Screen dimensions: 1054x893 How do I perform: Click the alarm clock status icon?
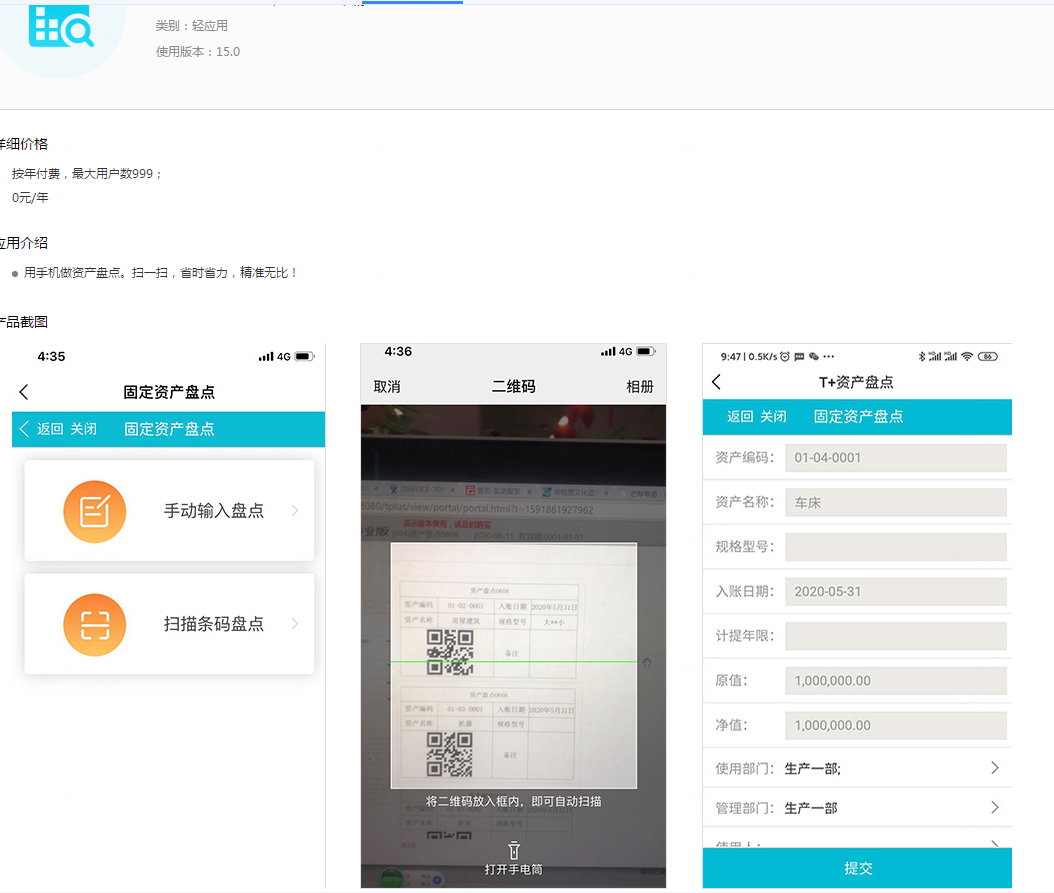point(784,356)
